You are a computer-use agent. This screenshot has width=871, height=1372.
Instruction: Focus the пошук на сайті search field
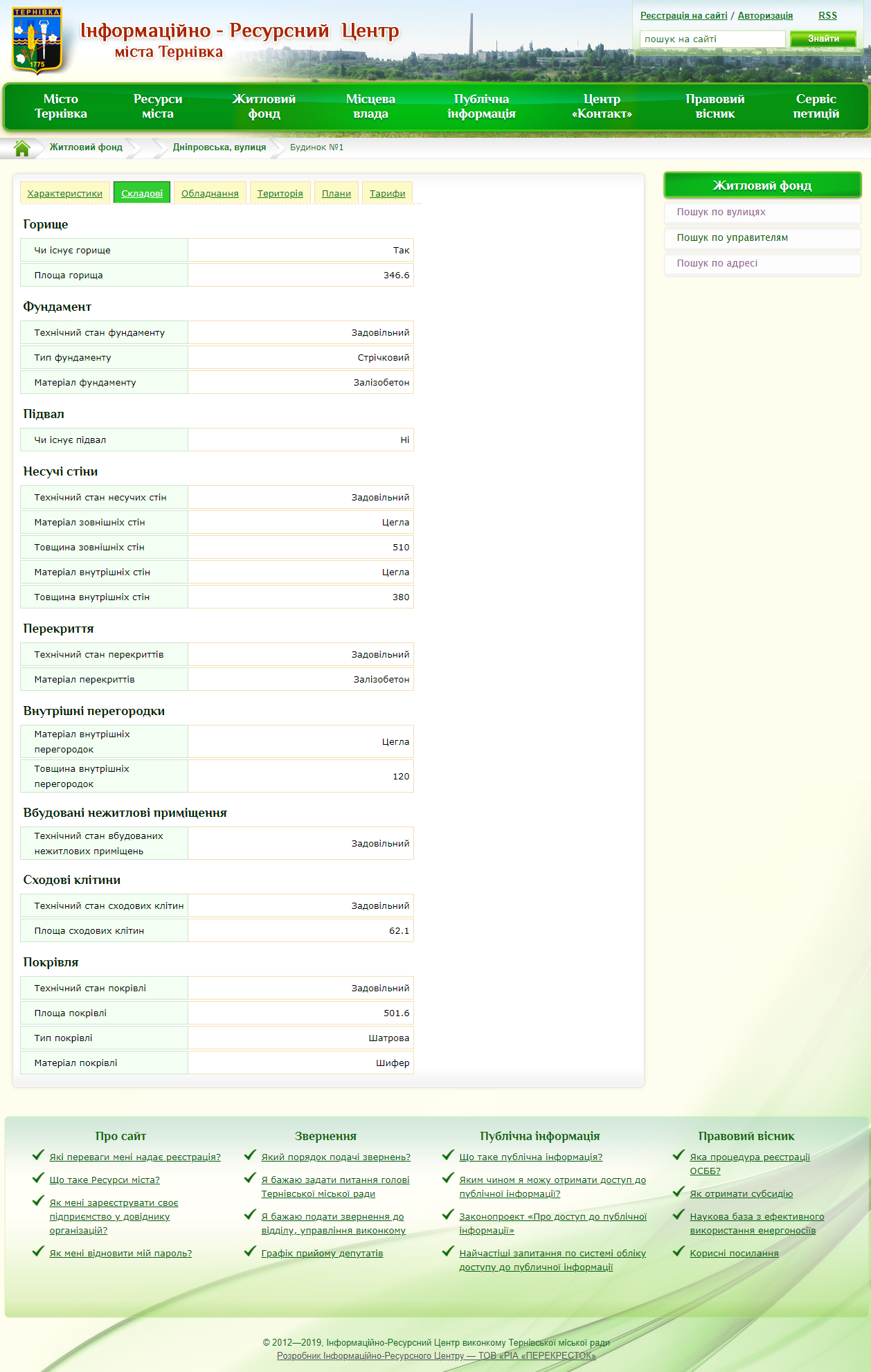tap(712, 39)
